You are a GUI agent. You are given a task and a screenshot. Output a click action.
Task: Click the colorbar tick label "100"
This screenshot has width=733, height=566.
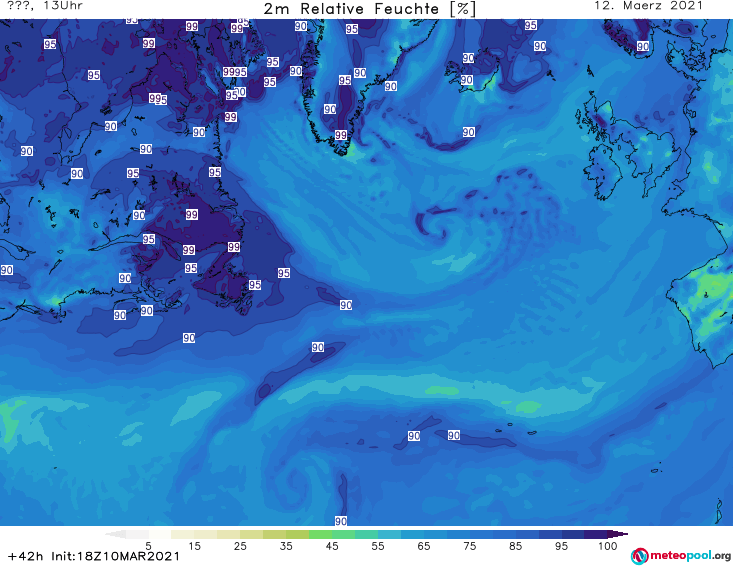tap(608, 546)
